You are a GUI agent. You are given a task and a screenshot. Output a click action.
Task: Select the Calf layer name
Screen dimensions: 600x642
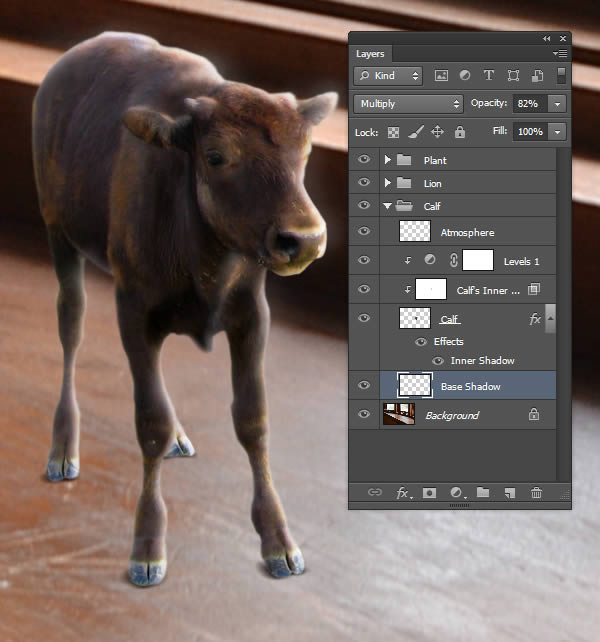[x=450, y=319]
